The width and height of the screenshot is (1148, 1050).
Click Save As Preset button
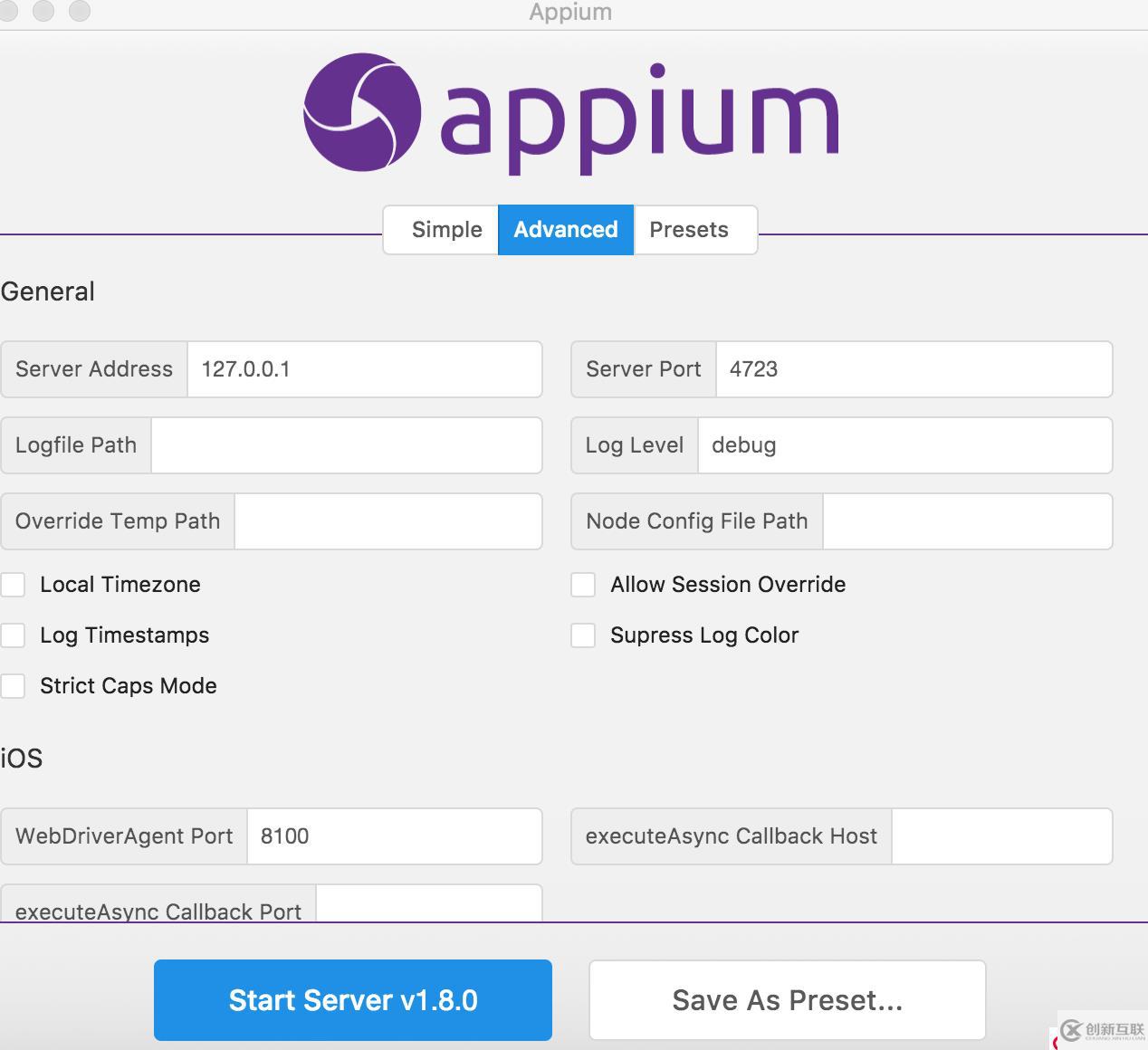[788, 1000]
